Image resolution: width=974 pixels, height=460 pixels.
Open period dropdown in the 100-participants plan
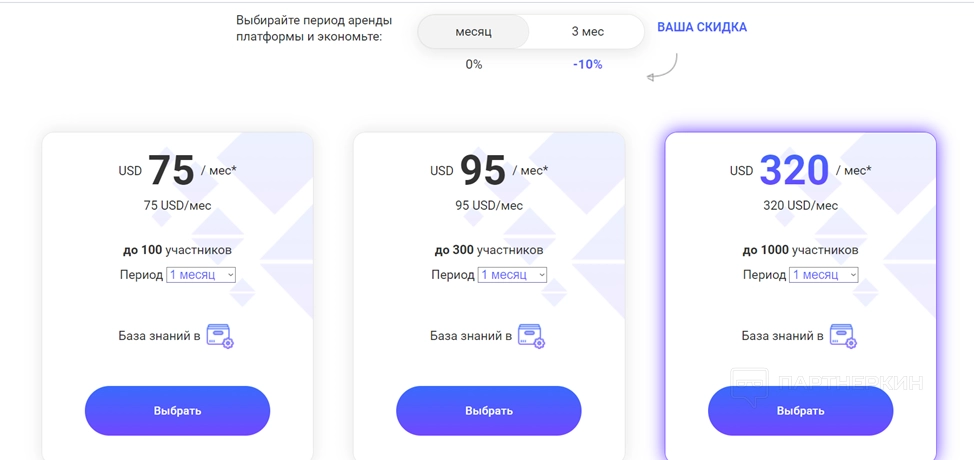[x=201, y=274]
